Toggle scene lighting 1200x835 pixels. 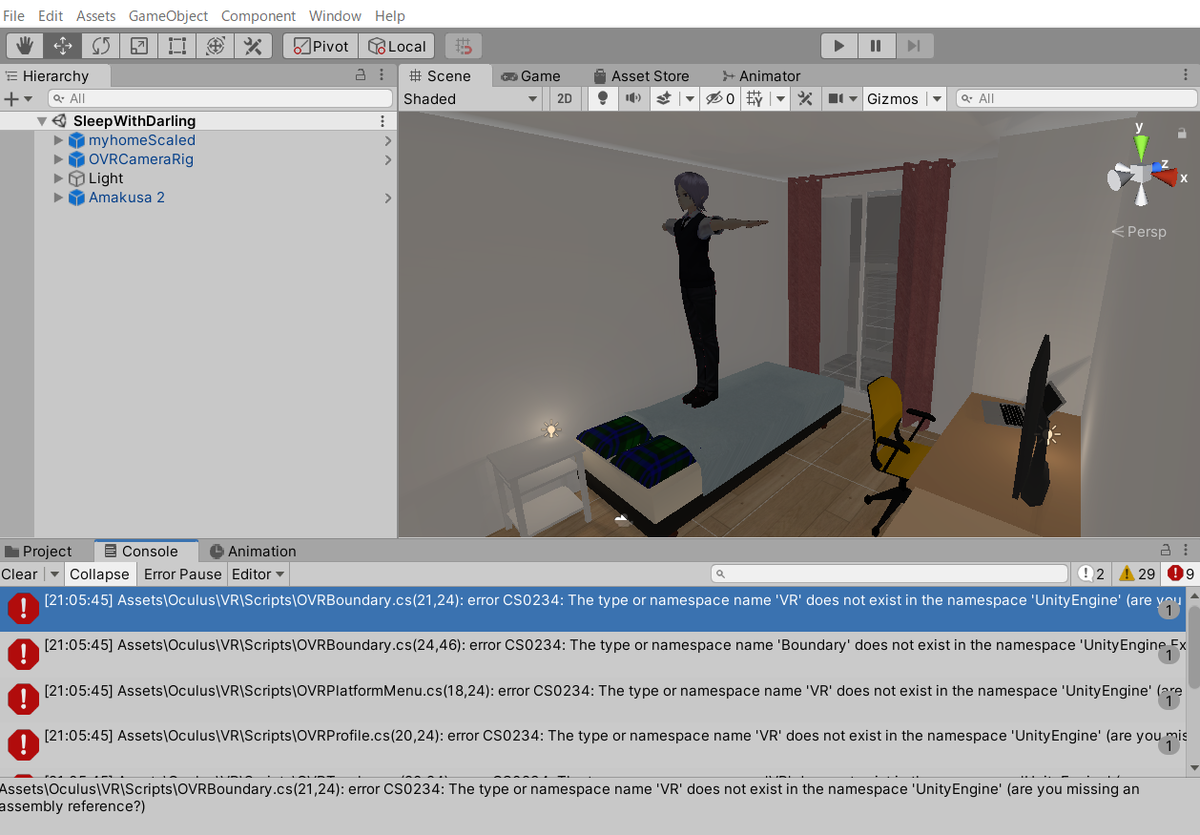click(603, 99)
